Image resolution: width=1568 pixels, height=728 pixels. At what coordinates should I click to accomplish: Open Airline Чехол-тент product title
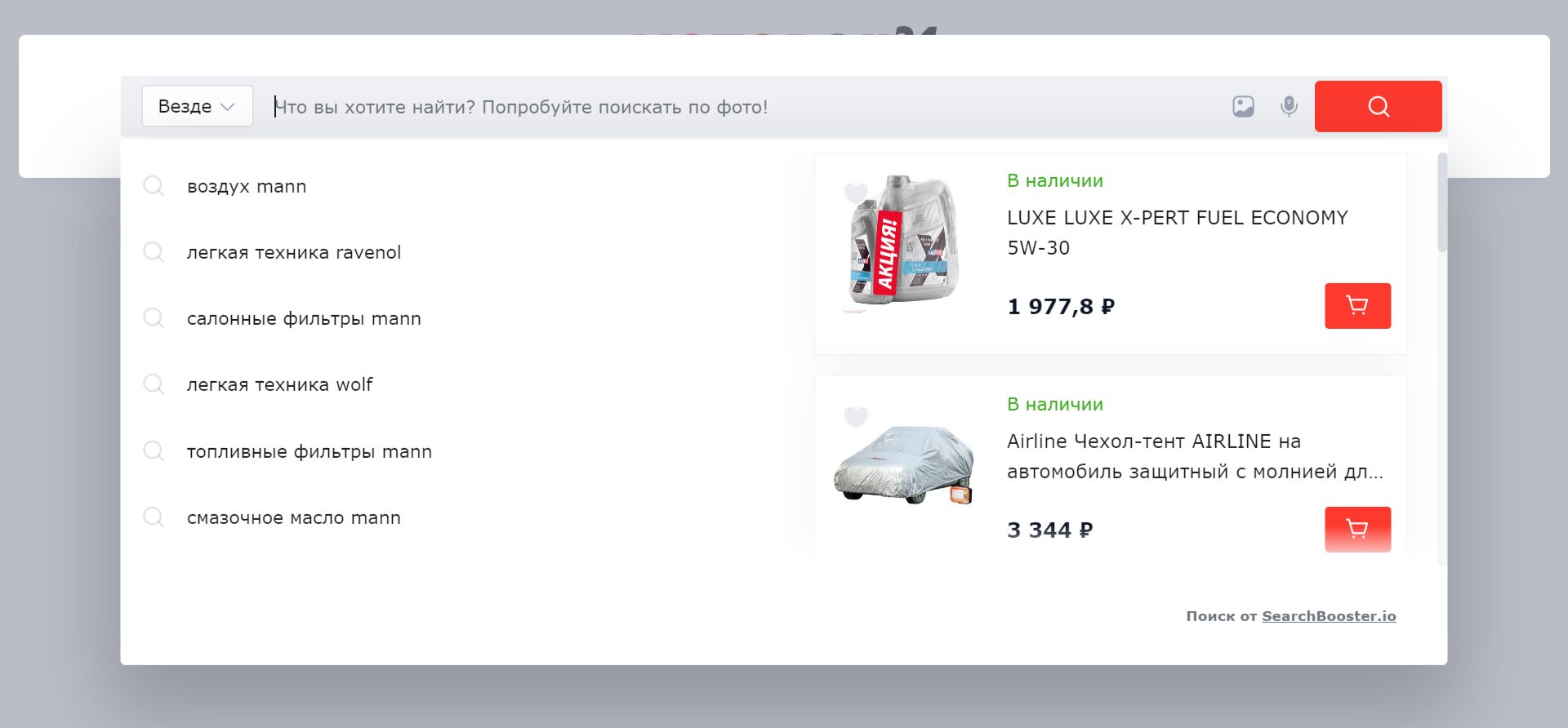[x=1195, y=456]
